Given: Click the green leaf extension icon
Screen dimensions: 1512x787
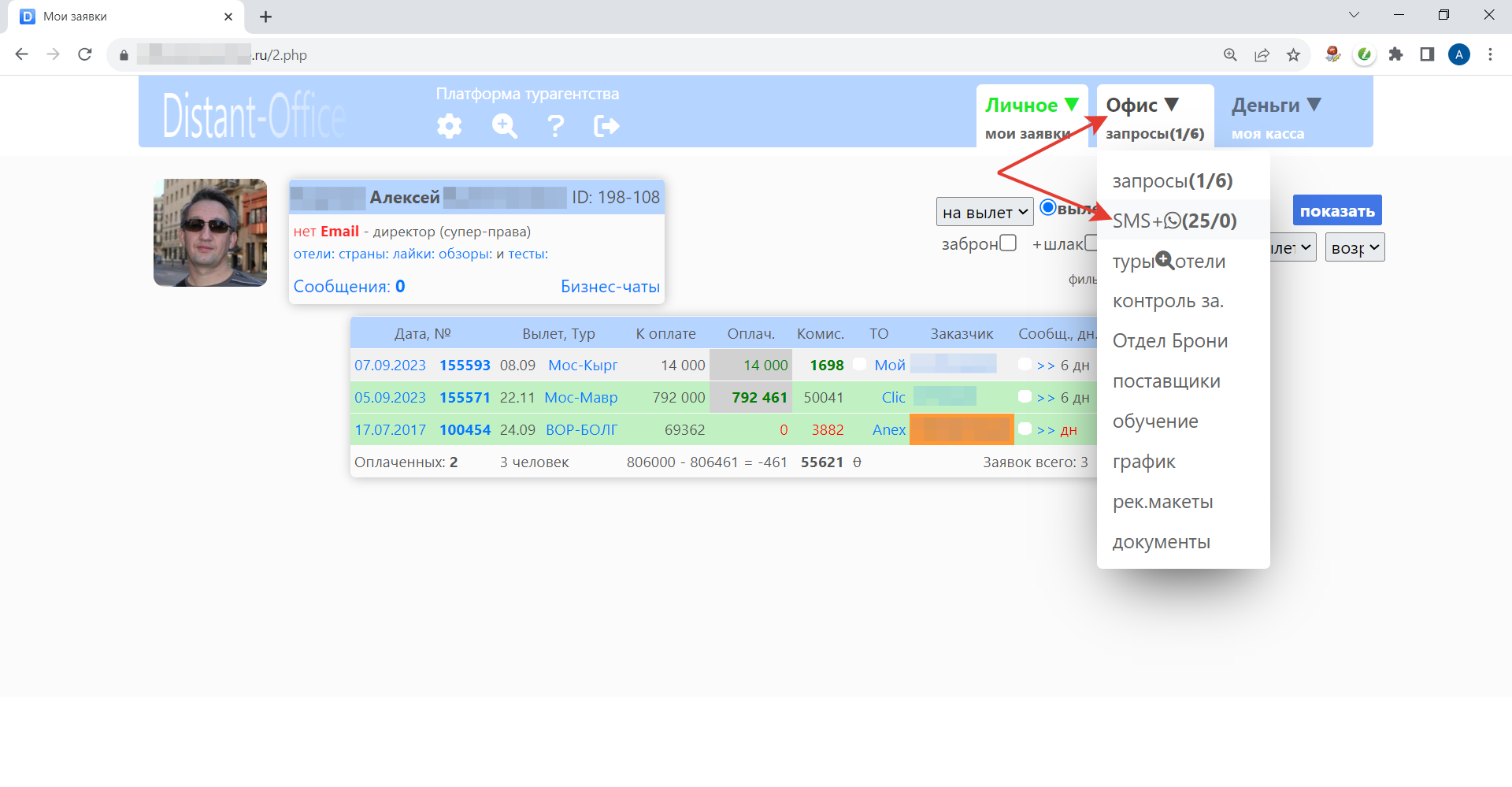Looking at the screenshot, I should tap(1364, 54).
